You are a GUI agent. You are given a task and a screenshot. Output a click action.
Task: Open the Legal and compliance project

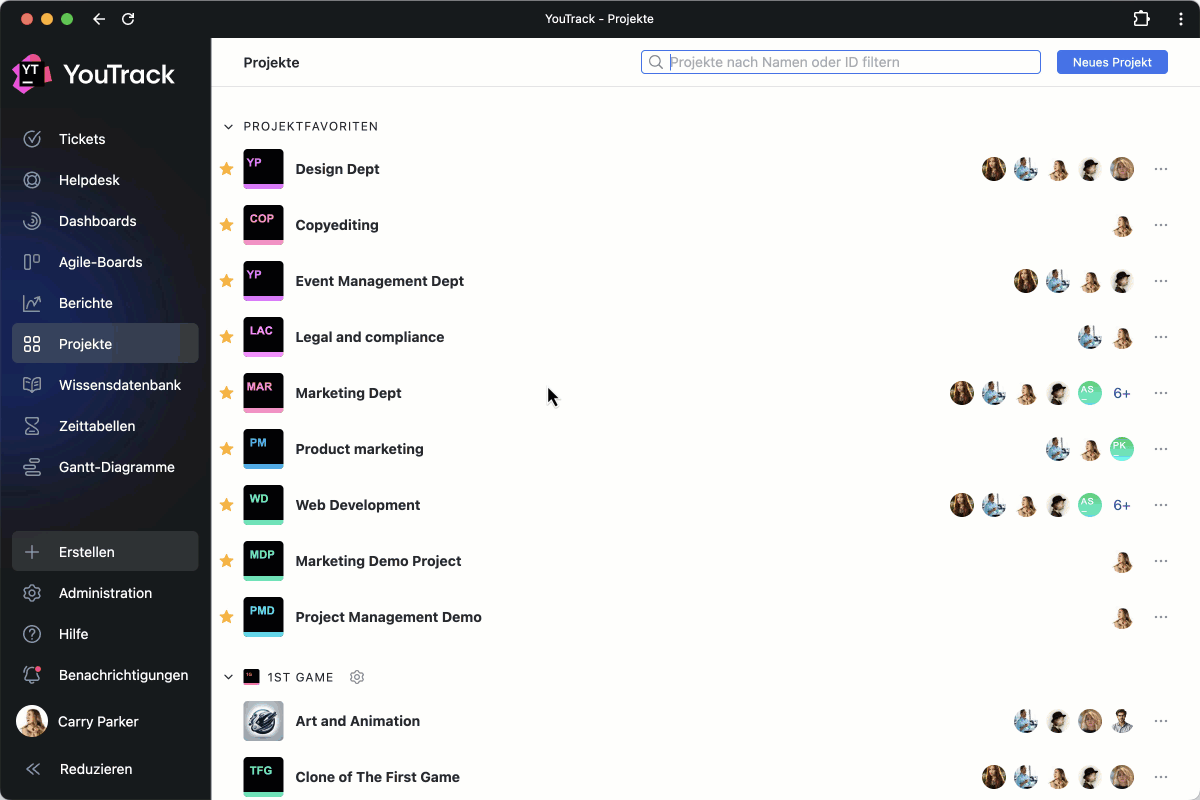[x=369, y=337]
